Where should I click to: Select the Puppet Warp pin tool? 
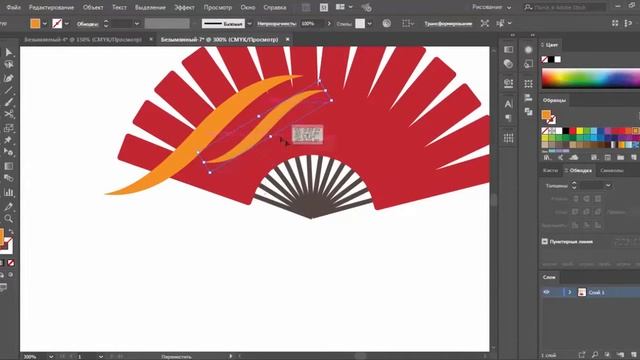point(8,140)
